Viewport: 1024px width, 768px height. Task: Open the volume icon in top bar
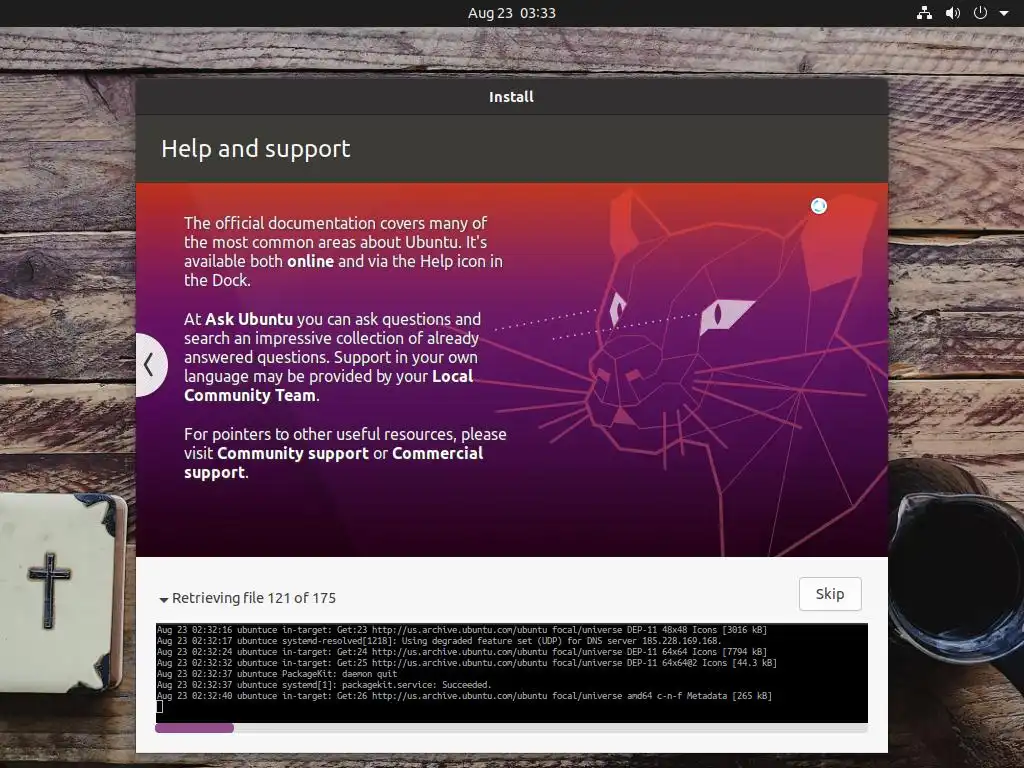tap(953, 13)
